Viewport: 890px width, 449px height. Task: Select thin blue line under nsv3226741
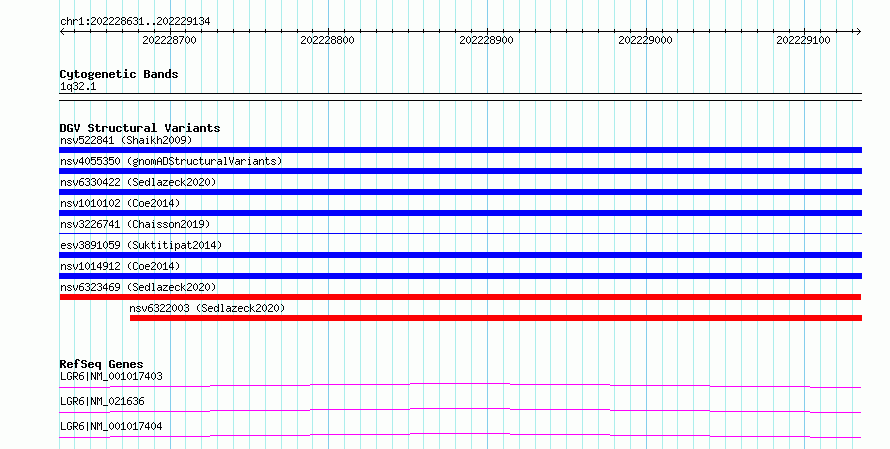[x=460, y=233]
